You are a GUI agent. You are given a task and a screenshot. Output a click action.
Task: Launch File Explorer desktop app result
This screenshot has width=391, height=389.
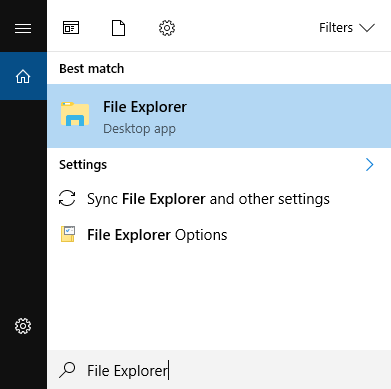pyautogui.click(x=219, y=116)
